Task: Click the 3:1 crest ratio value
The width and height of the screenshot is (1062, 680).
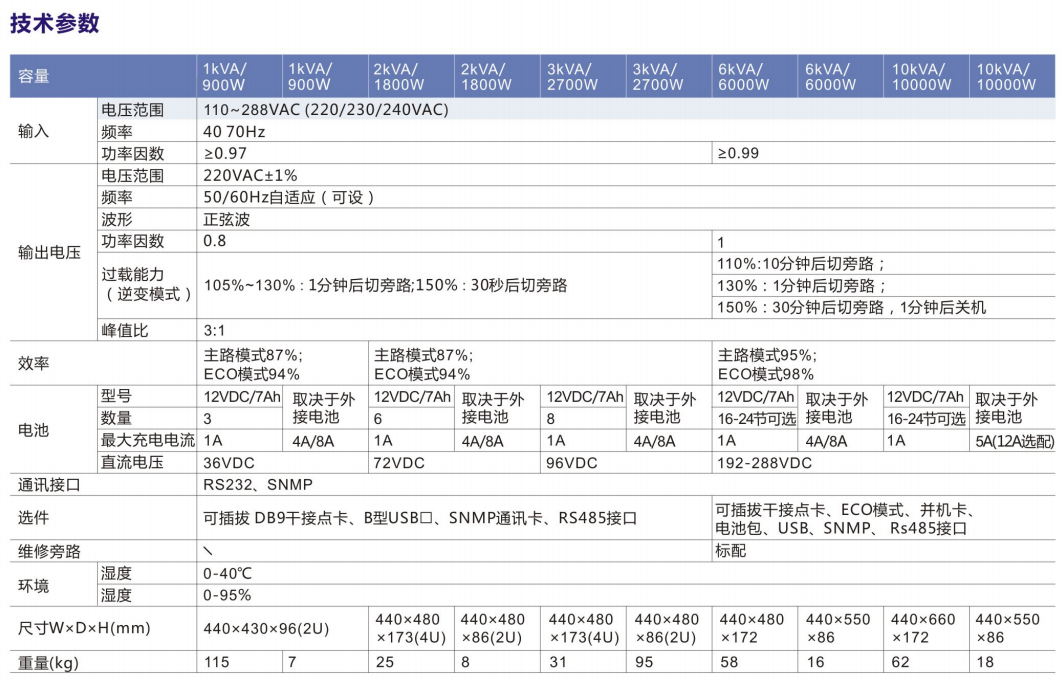Action: point(214,331)
